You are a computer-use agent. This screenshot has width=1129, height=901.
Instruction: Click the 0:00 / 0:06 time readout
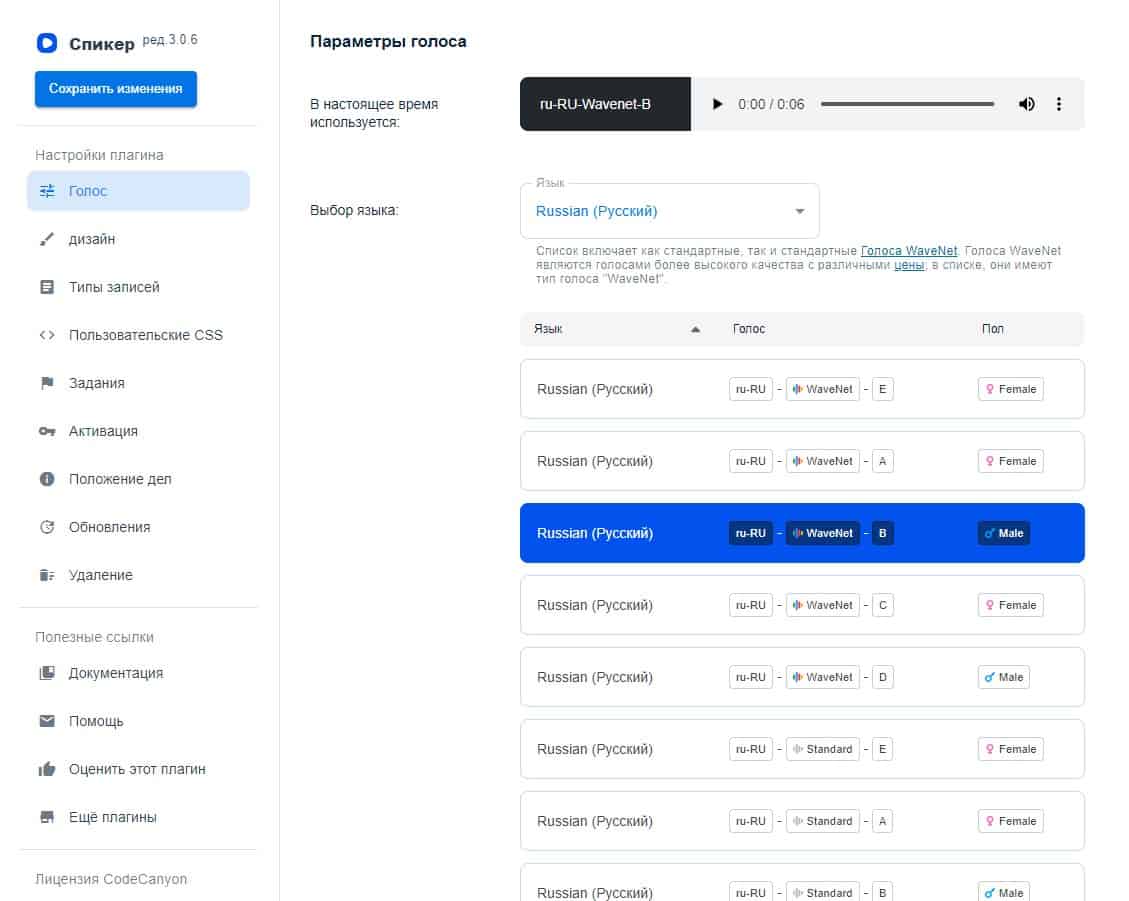coord(771,104)
